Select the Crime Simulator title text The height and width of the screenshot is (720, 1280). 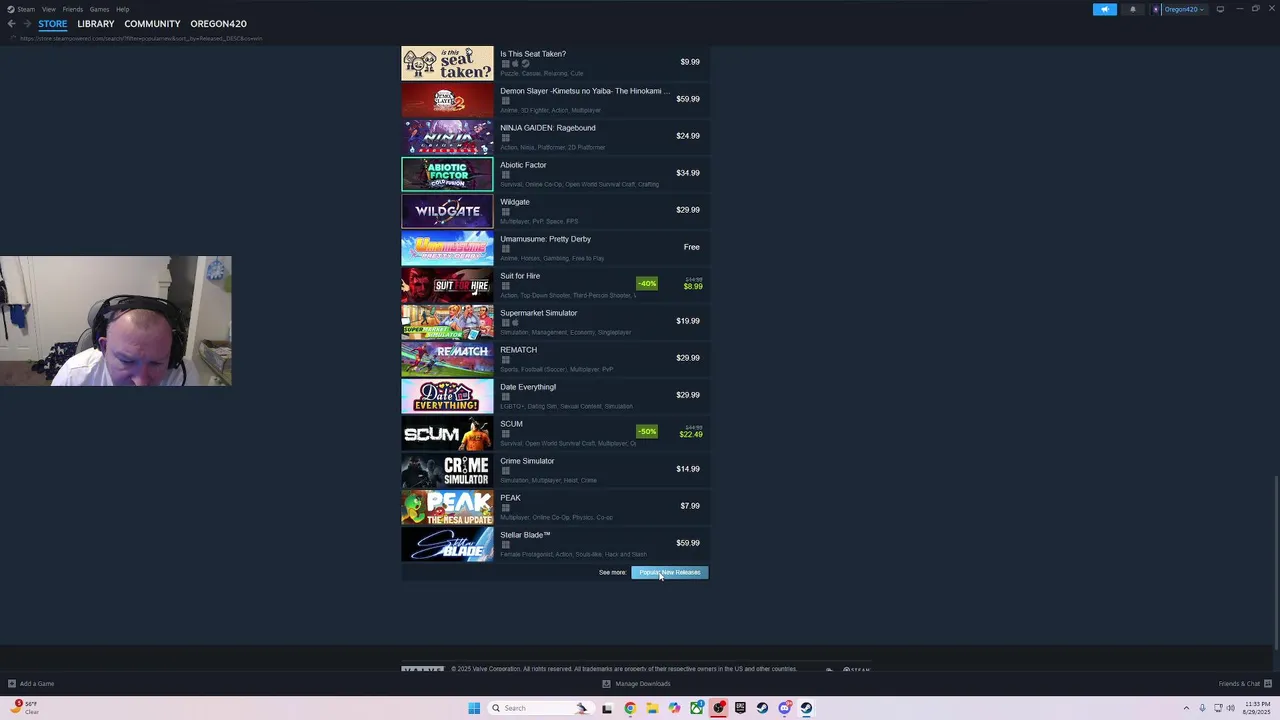527,461
